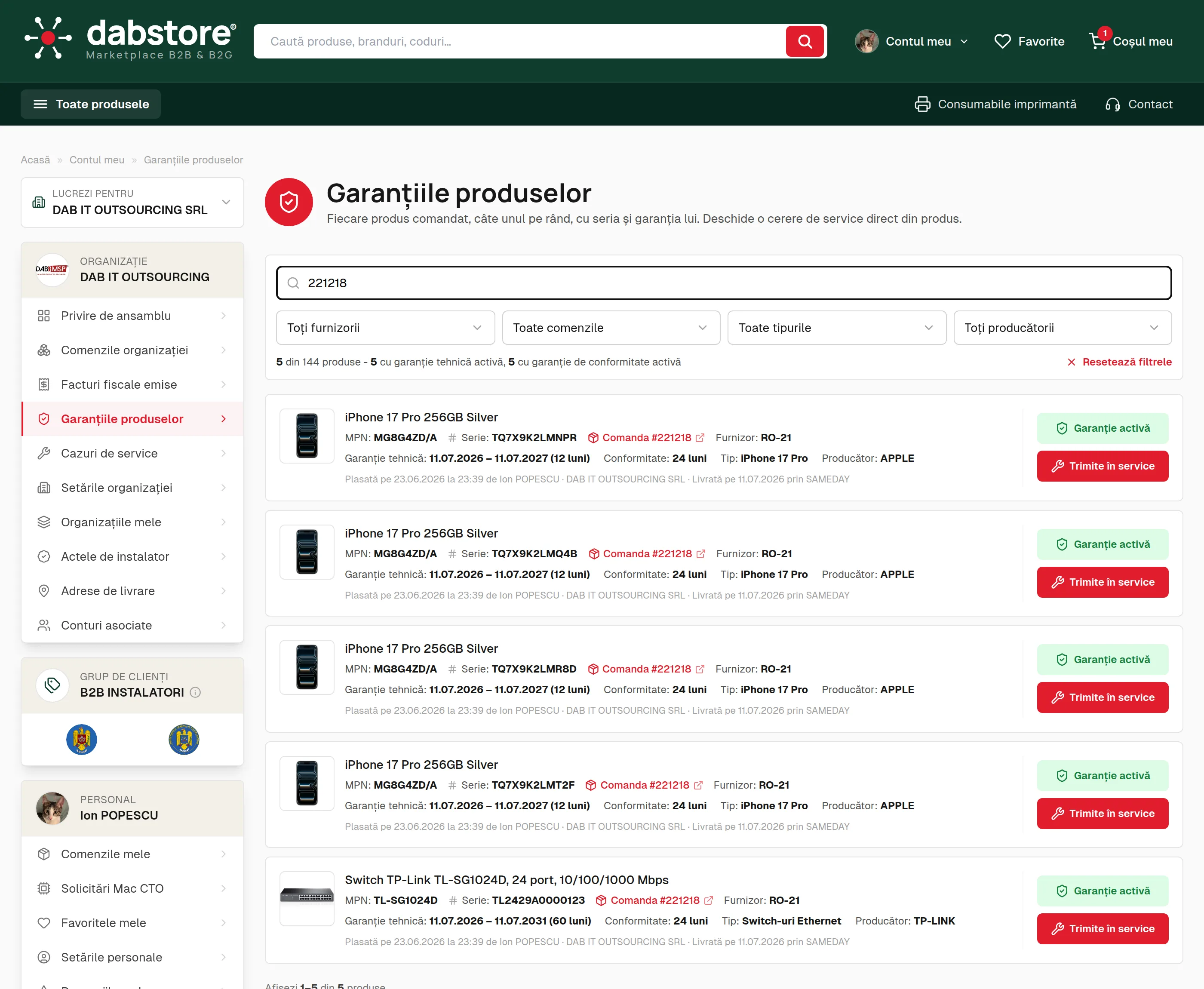Click the TP-Link switch product thumbnail

pos(307,898)
